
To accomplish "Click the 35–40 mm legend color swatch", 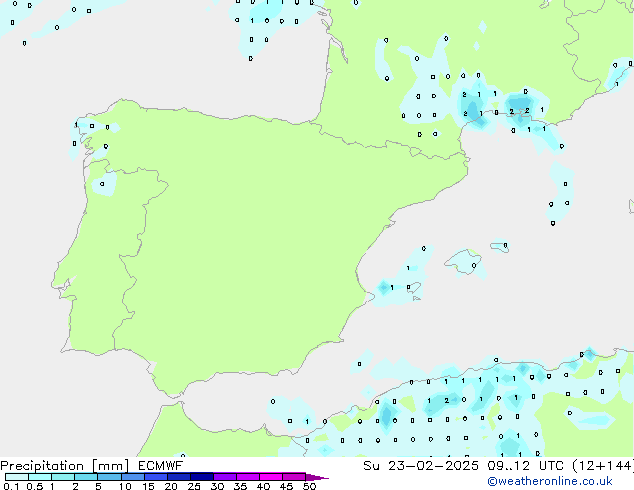I will click(247, 477).
